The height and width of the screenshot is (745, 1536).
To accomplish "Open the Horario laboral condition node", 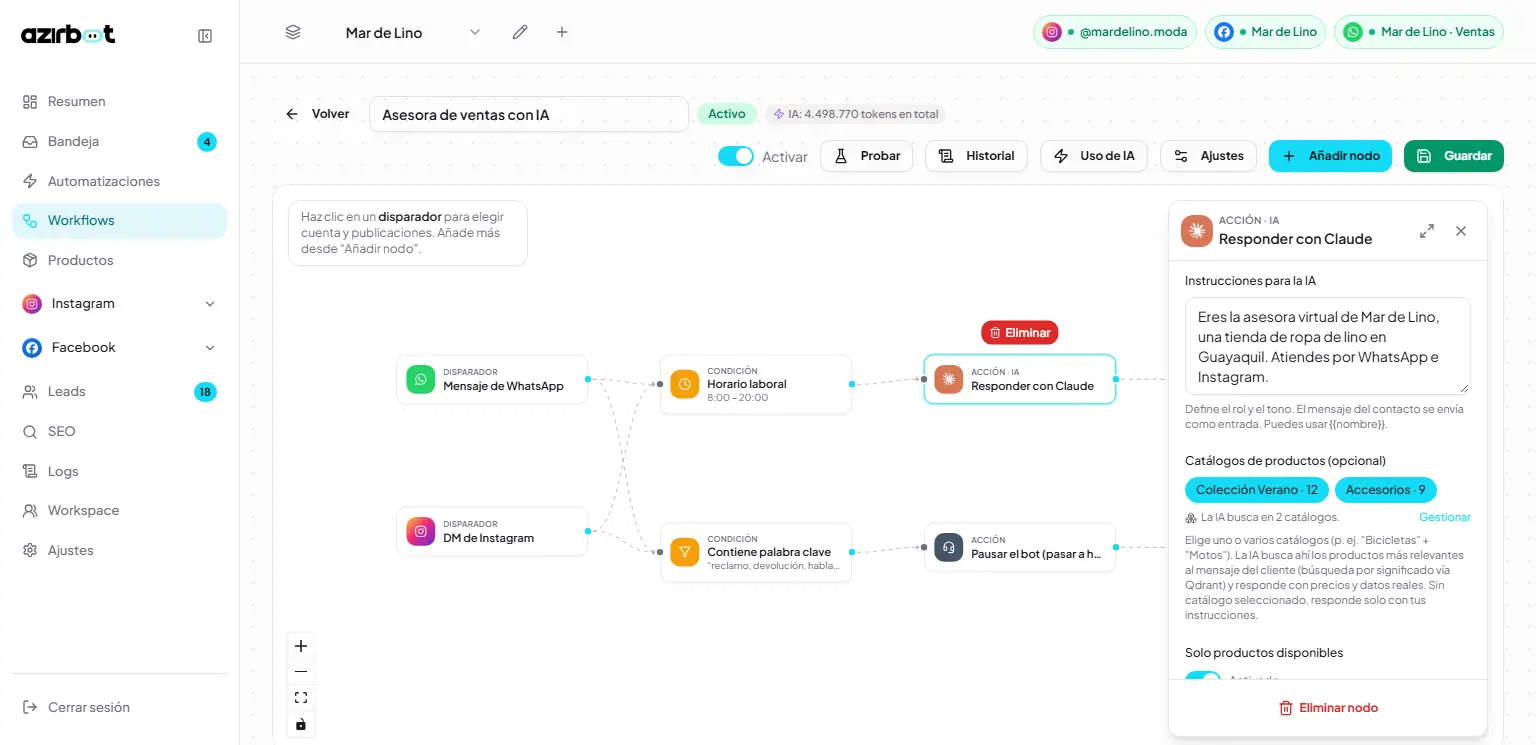I will [756, 384].
